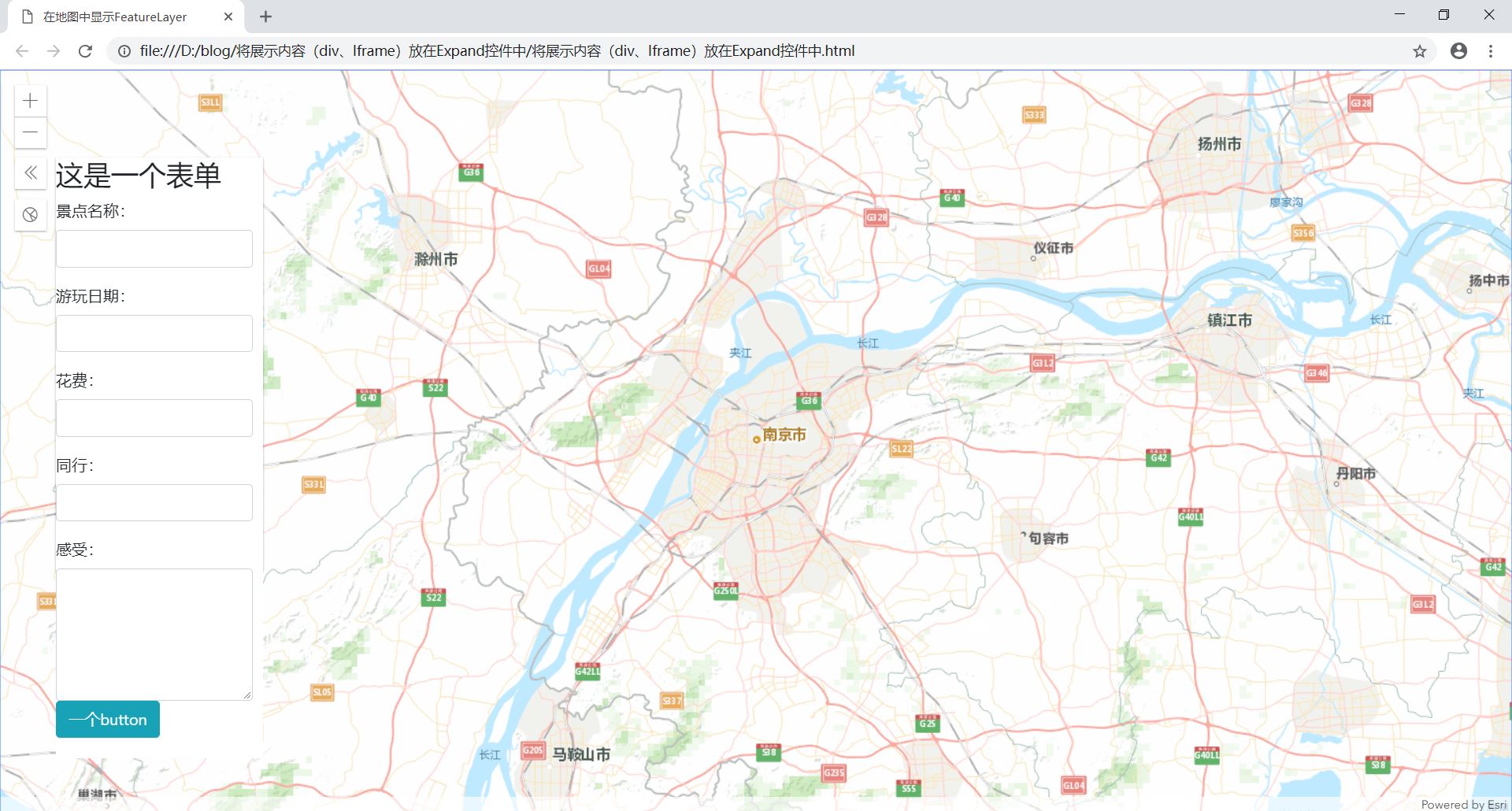Click the G235 road shield on map

(x=833, y=773)
